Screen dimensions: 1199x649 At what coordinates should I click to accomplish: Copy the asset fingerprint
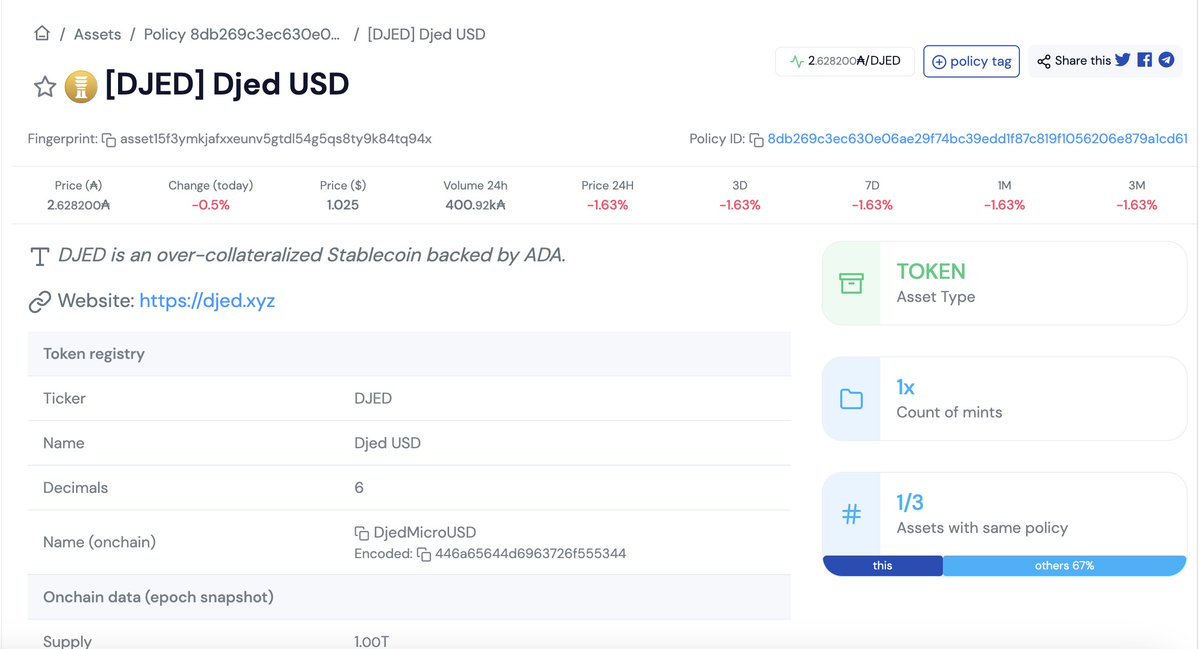[109, 140]
